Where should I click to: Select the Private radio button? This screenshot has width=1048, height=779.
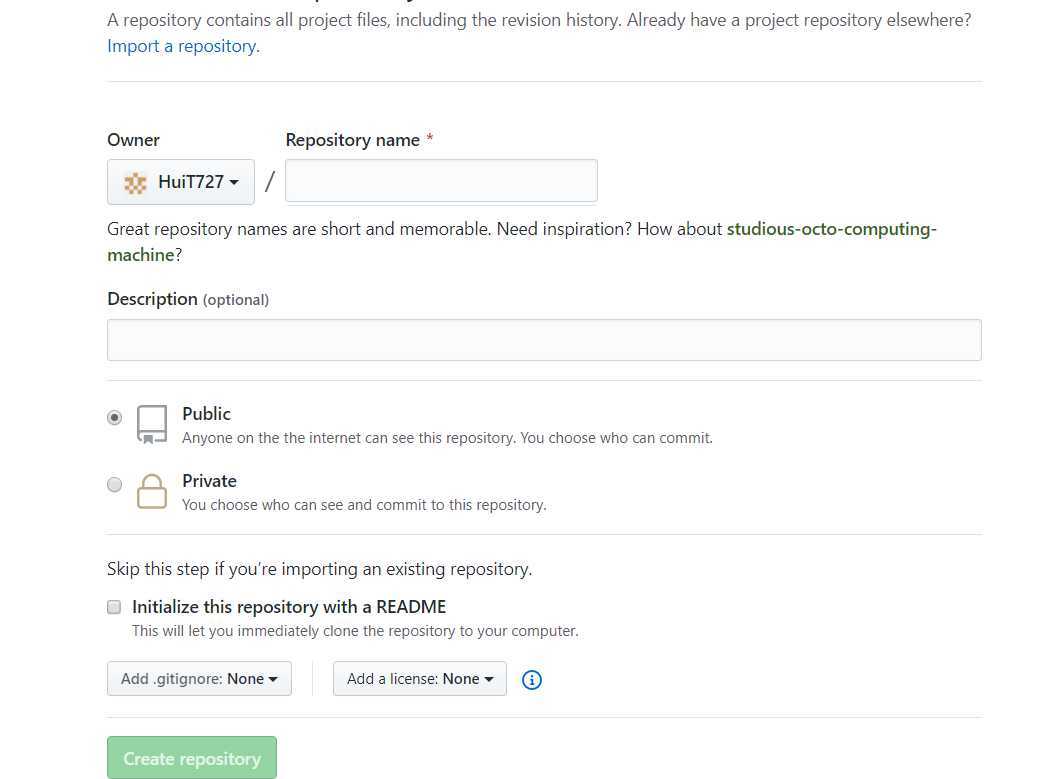(x=114, y=484)
